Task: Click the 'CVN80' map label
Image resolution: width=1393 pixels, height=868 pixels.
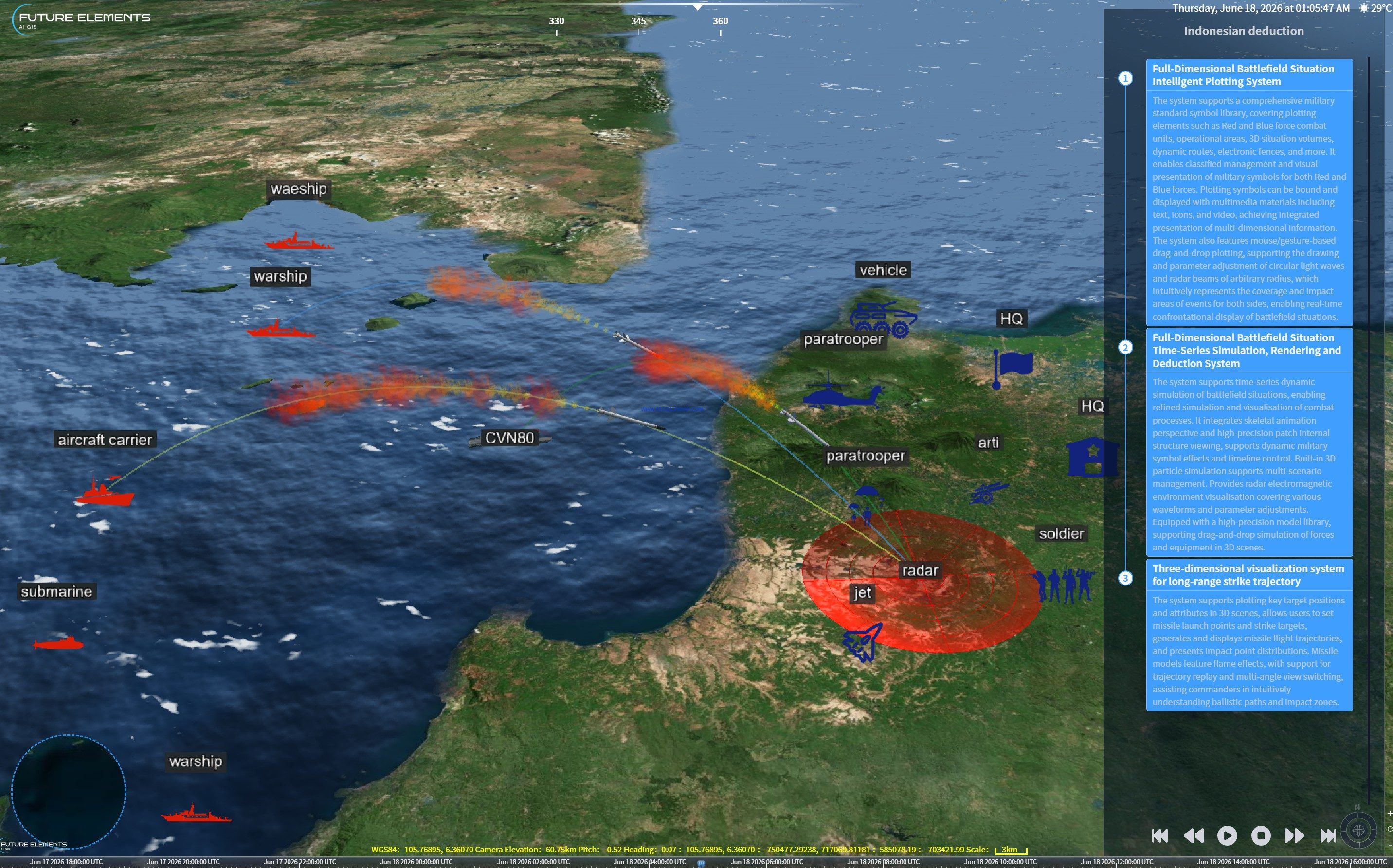Action: click(509, 438)
